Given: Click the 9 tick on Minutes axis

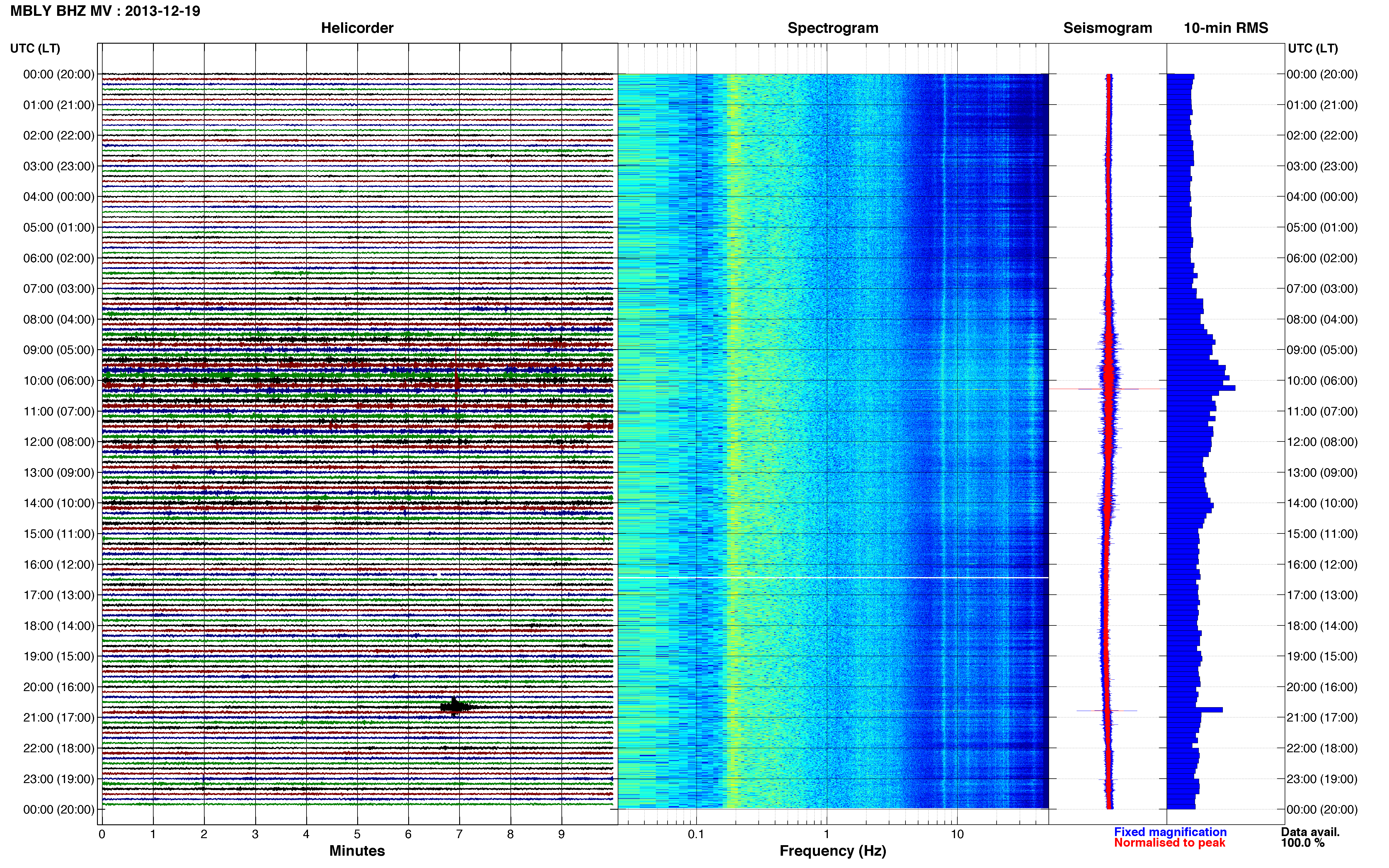Looking at the screenshot, I should point(561,834).
